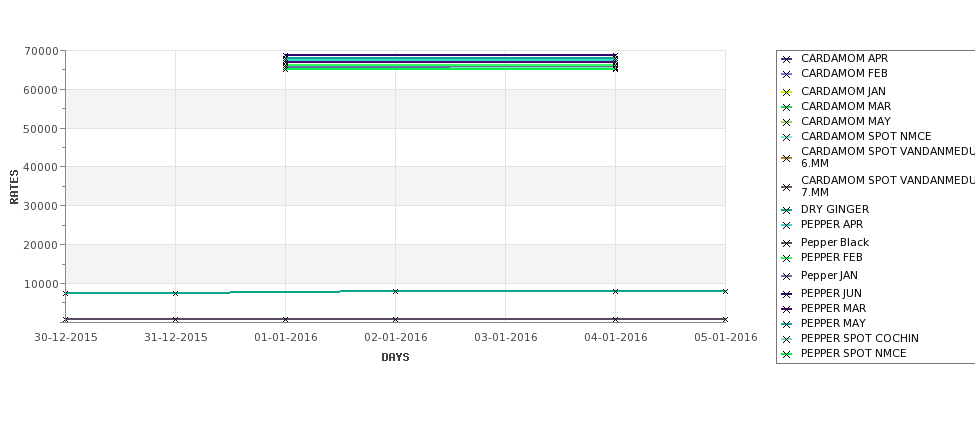Select the PEPPER MAR legend entry
The width and height of the screenshot is (975, 429).
point(833,308)
